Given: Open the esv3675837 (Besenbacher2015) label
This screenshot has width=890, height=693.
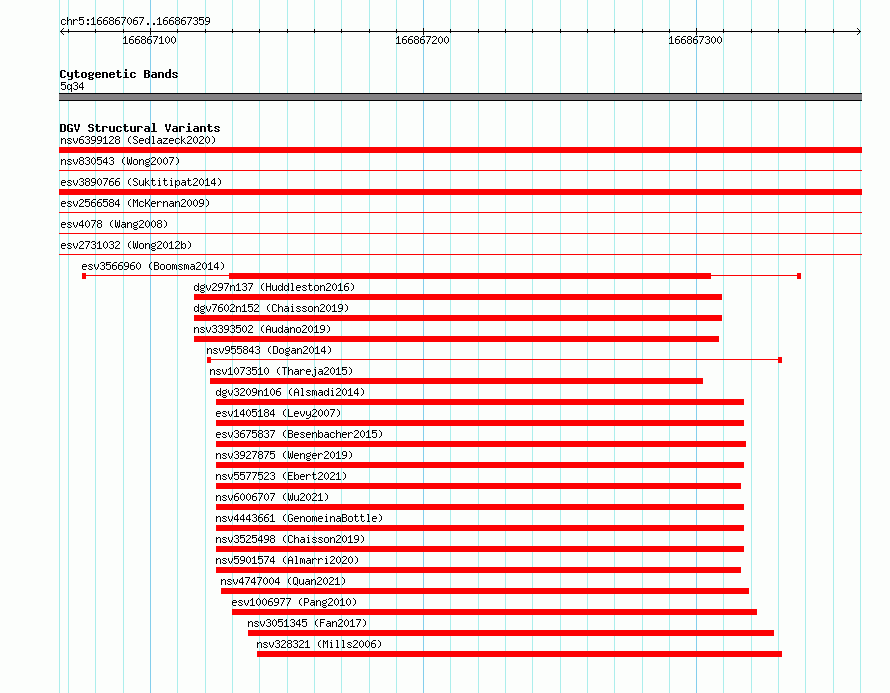Looking at the screenshot, I should click(x=299, y=434).
